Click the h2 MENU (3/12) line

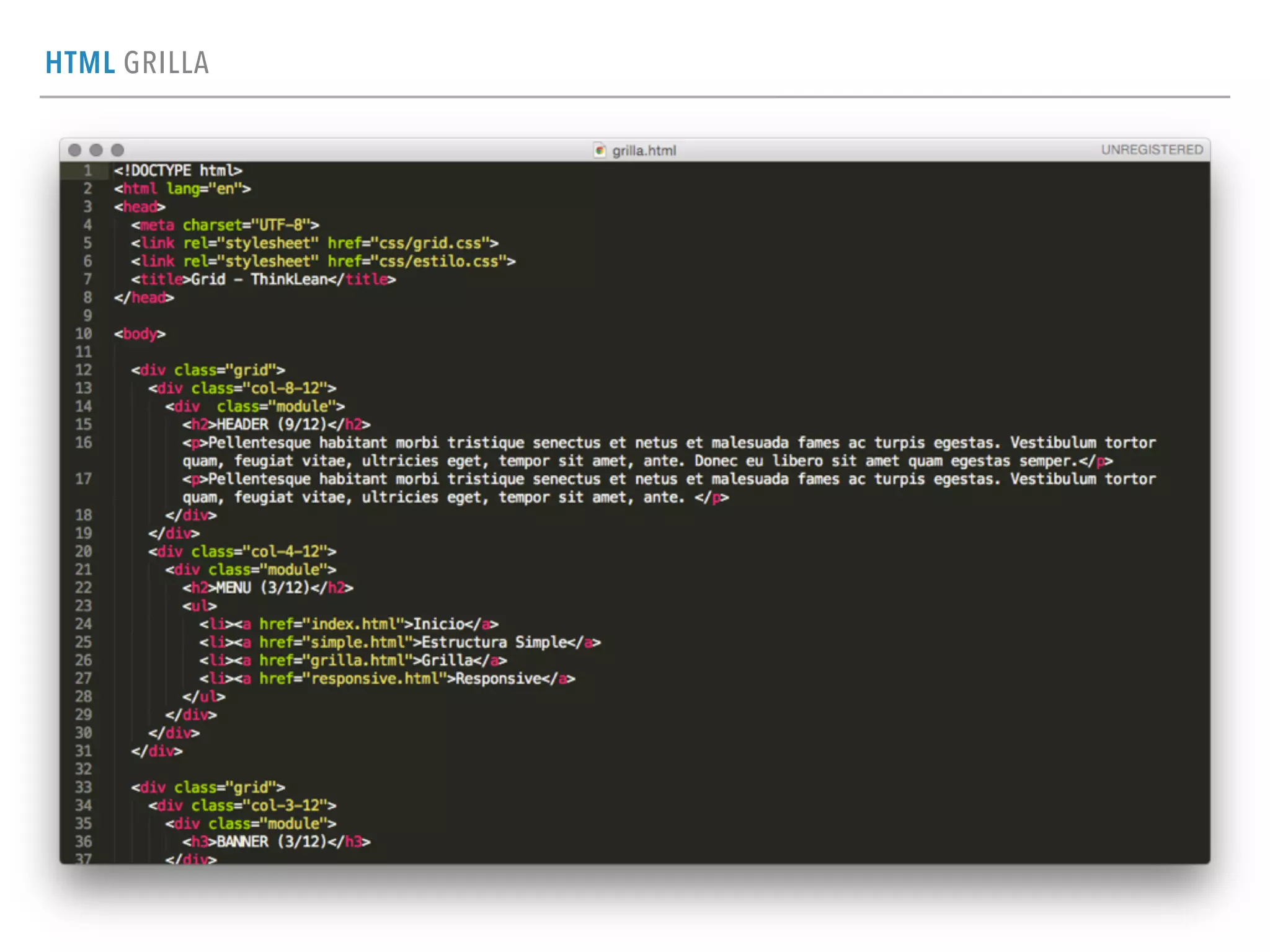tap(267, 588)
